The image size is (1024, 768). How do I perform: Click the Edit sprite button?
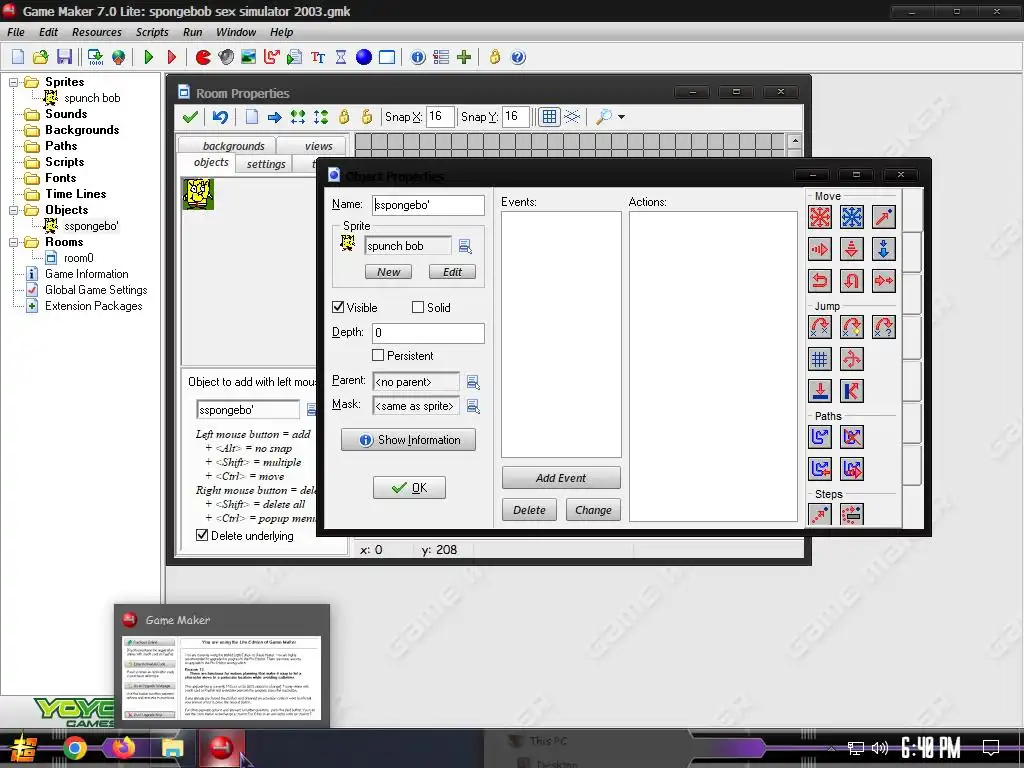[453, 272]
